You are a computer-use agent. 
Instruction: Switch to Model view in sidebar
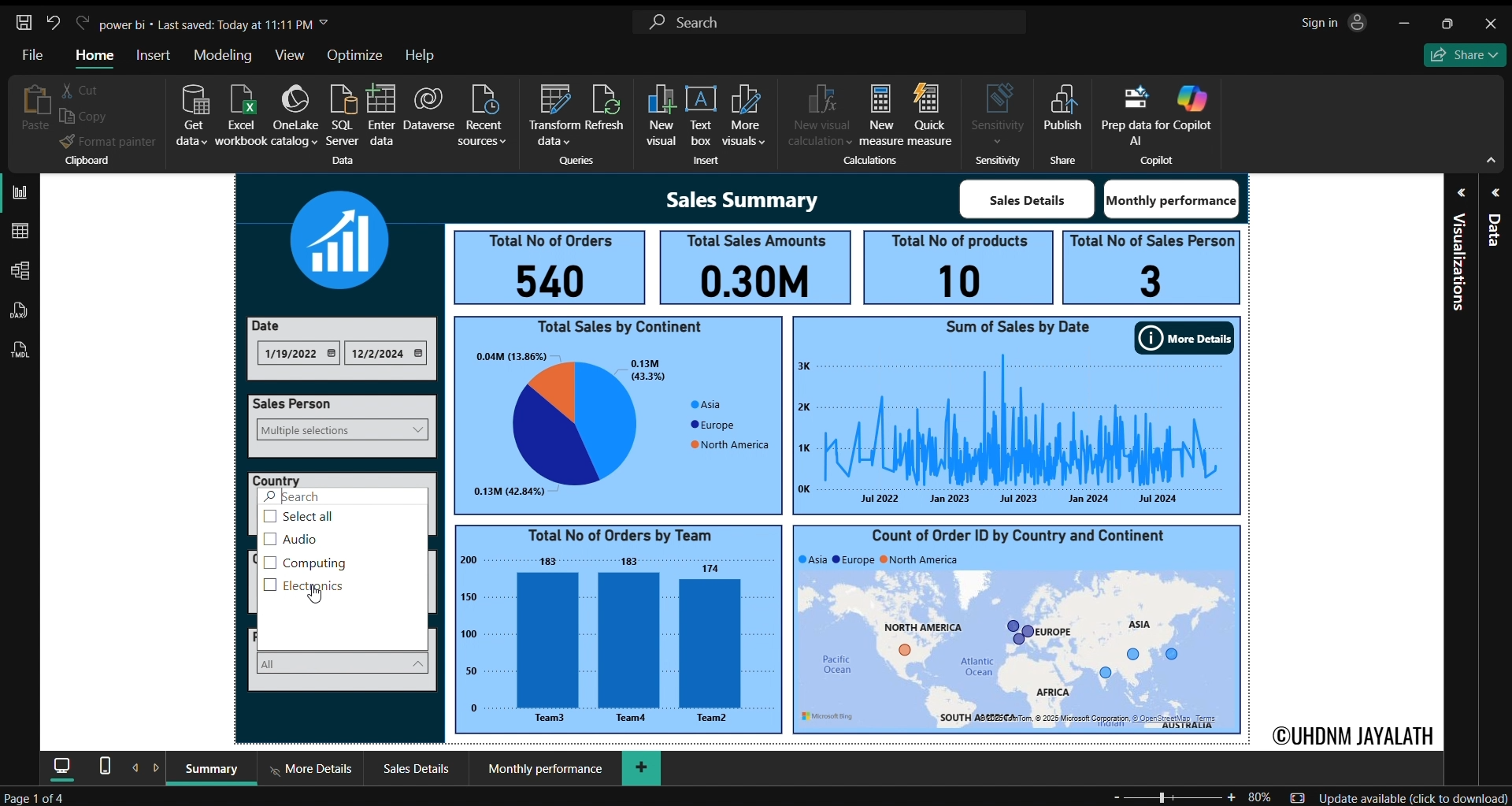20,273
